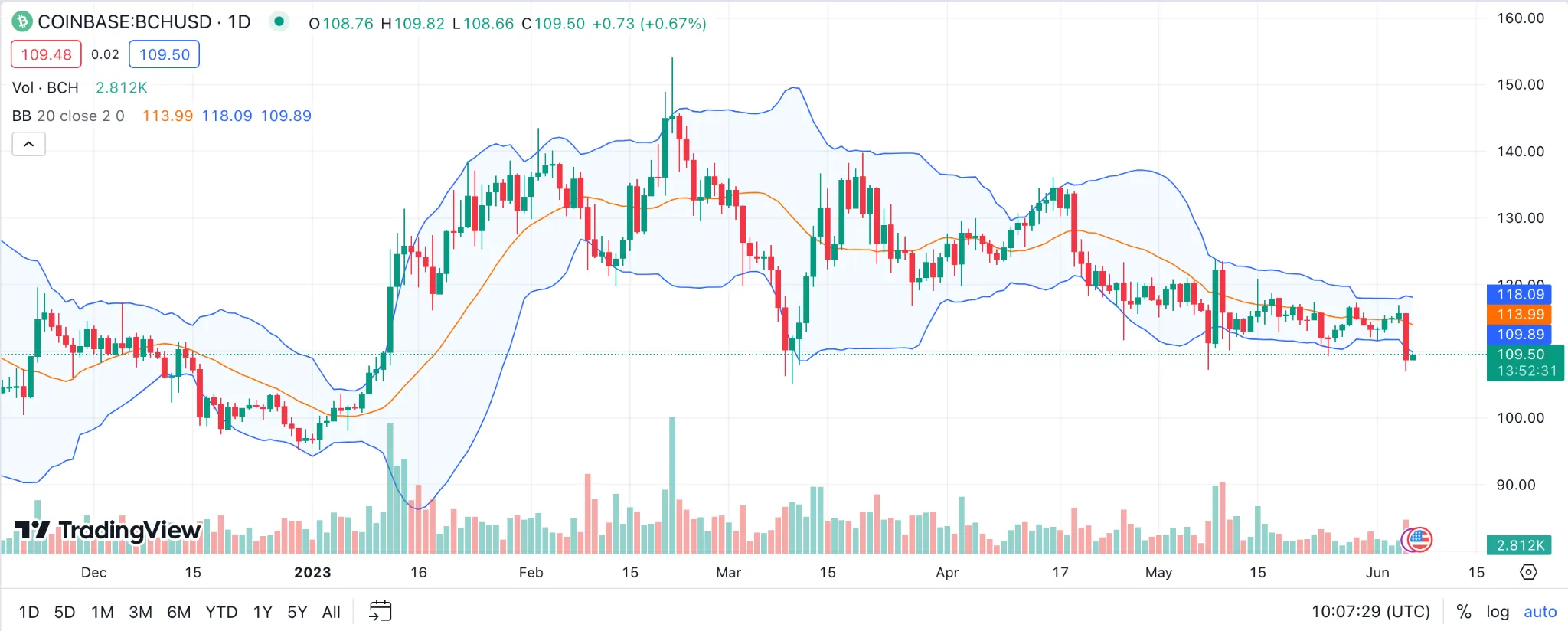Click the BB 20 close indicator label
This screenshot has height=631, width=1568.
click(x=67, y=116)
